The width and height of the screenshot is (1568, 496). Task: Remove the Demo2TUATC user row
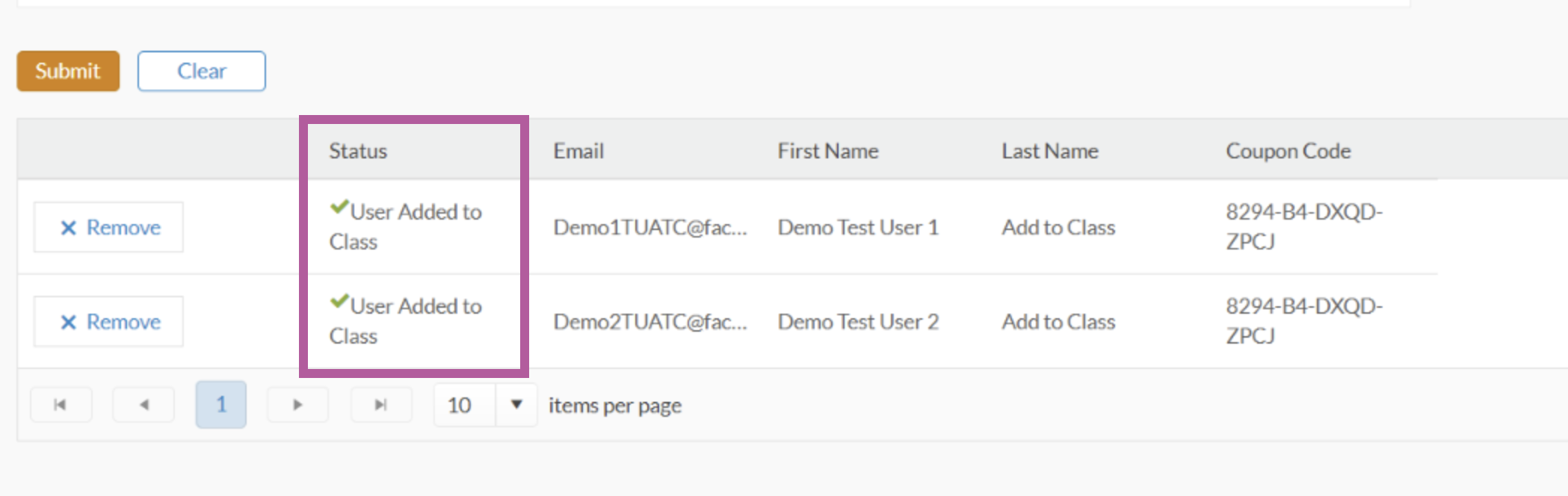pyautogui.click(x=108, y=322)
